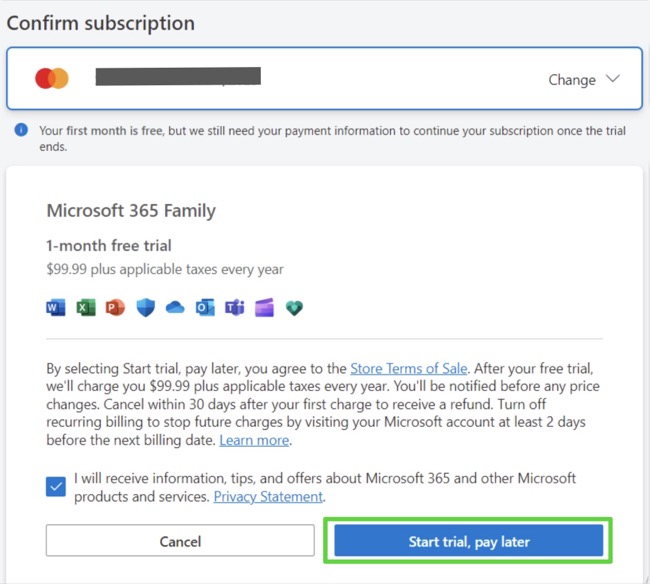Click the OneDrive cloud icon

(175, 308)
